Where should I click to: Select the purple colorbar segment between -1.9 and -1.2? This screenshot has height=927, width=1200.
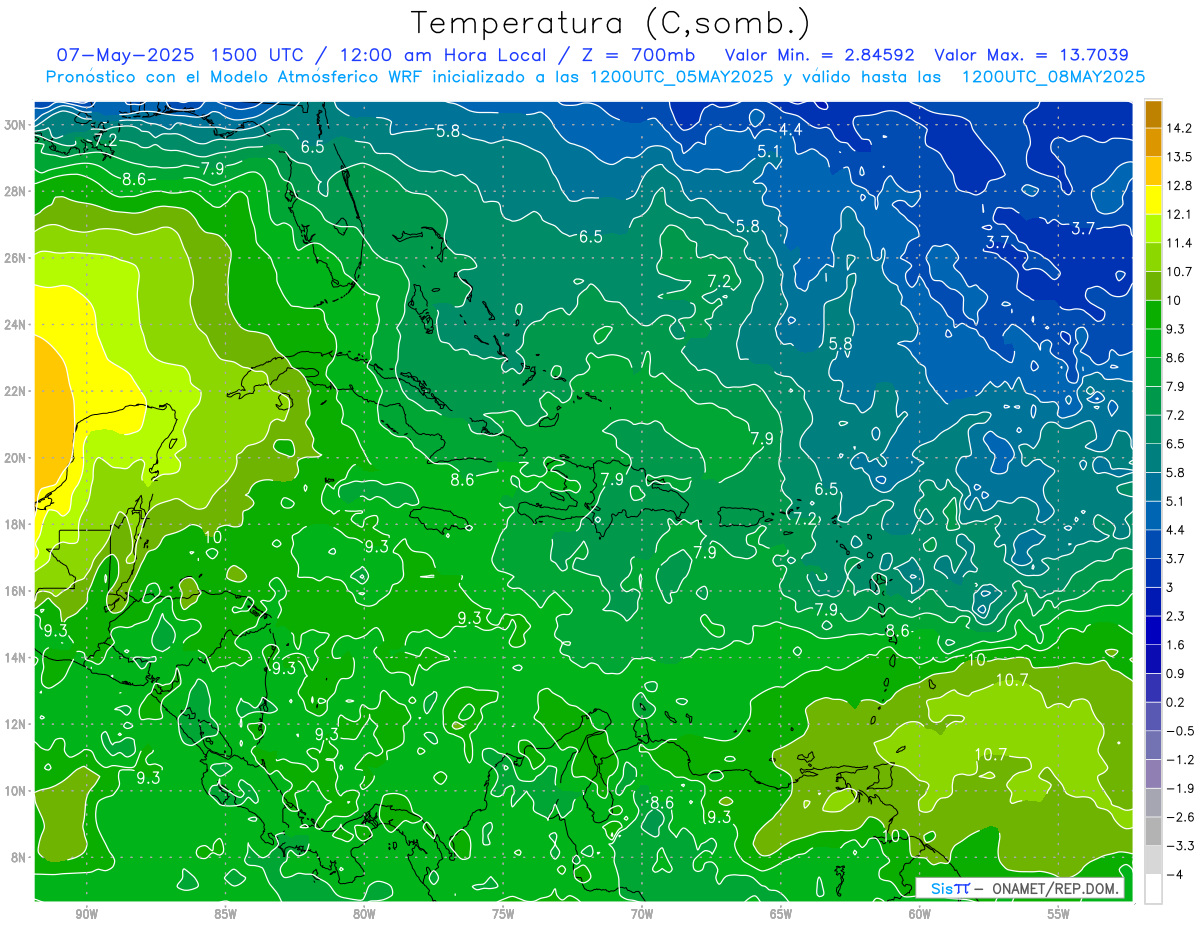pos(1153,774)
